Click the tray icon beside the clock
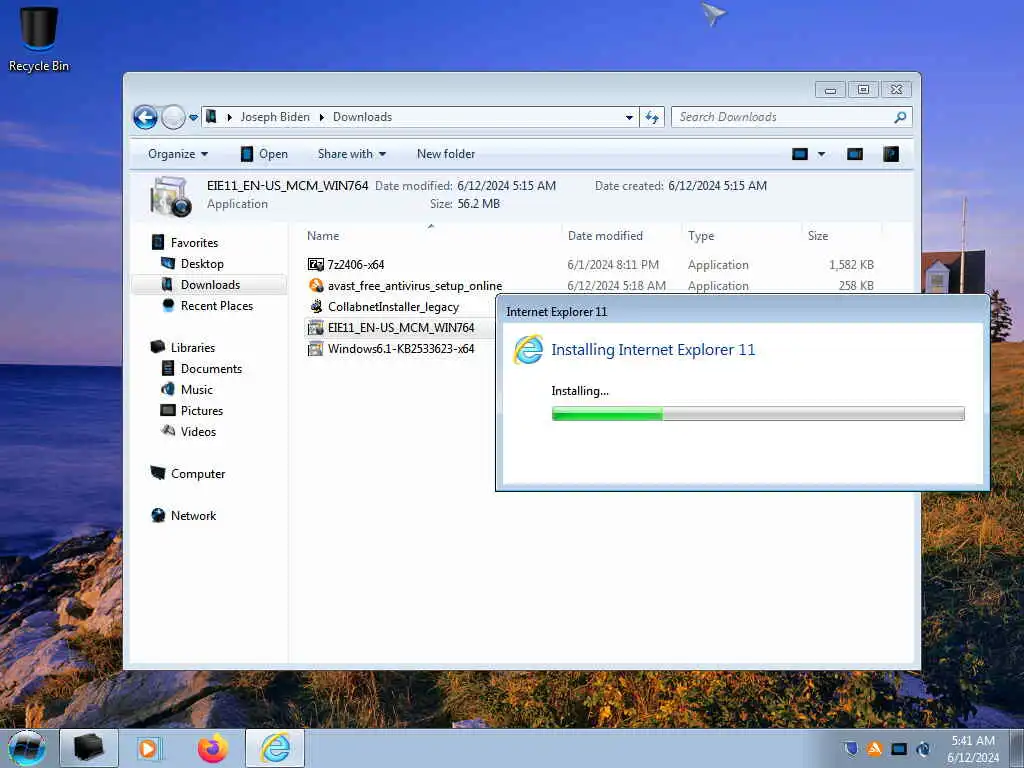The width and height of the screenshot is (1024, 768). (923, 748)
